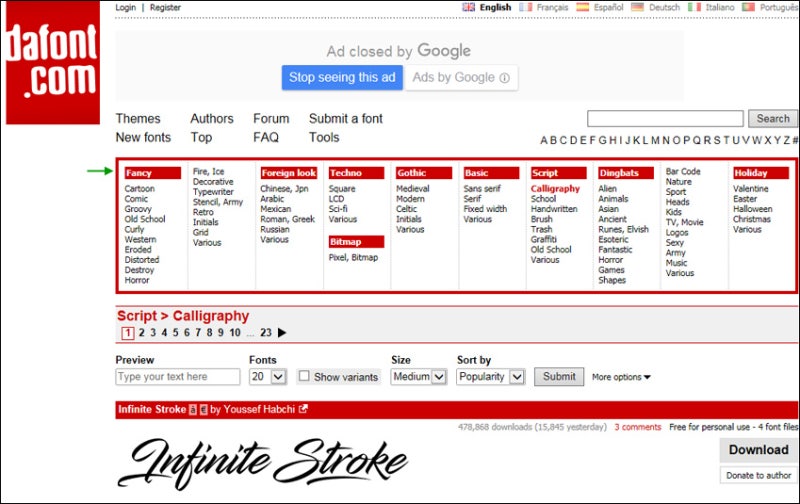Screen dimensions: 800x504
Task: Click Stop seeing this ad
Action: 342,78
